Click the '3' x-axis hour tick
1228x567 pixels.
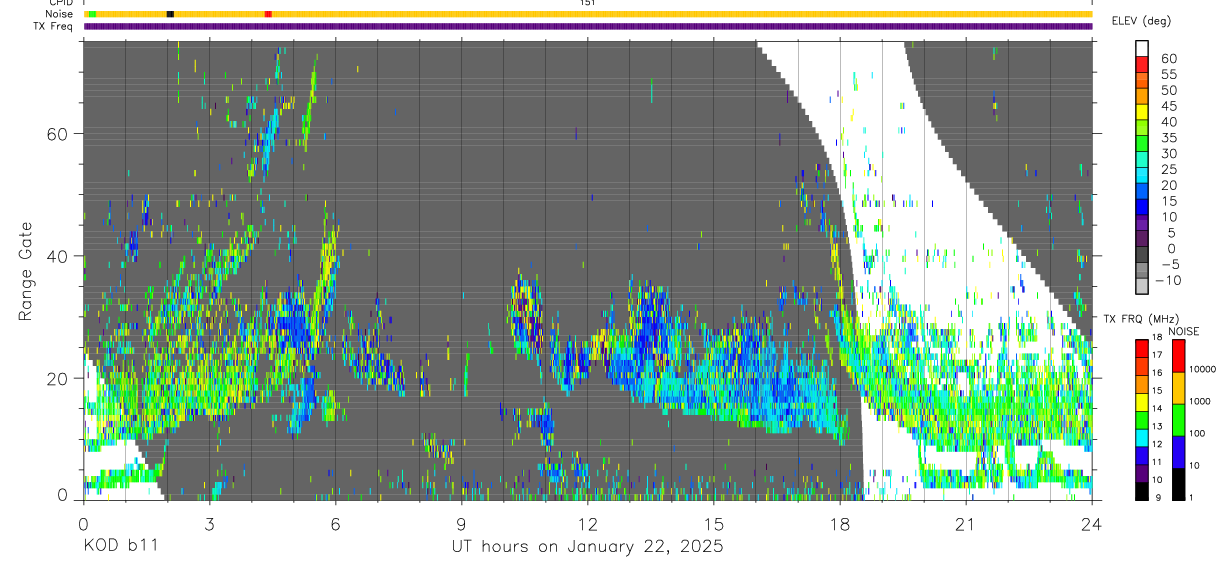[209, 523]
